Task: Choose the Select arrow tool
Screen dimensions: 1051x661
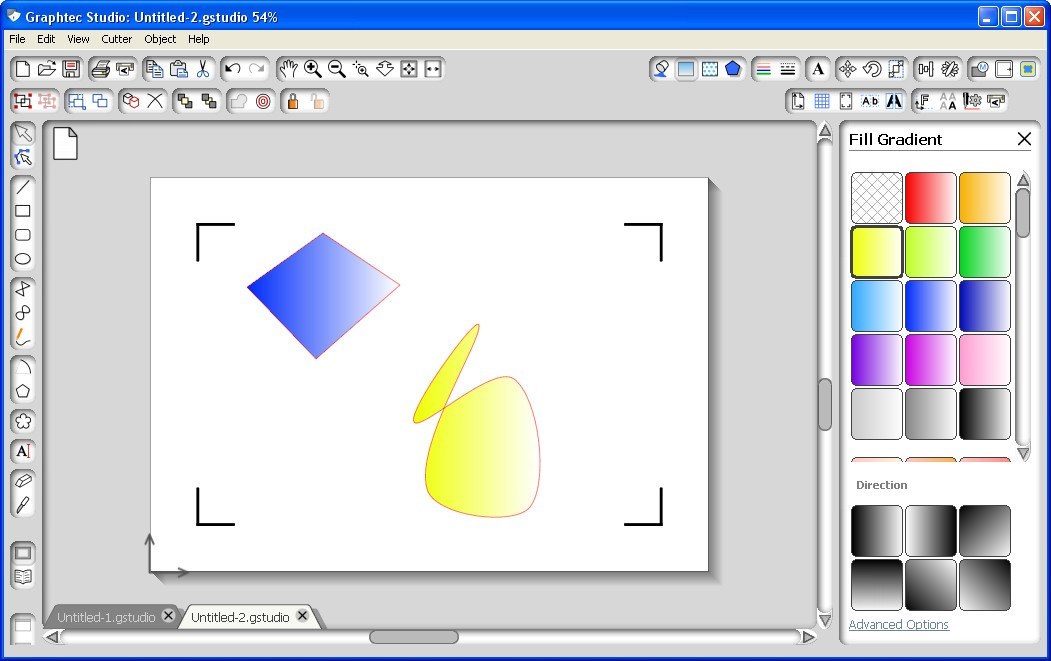Action: pos(23,133)
